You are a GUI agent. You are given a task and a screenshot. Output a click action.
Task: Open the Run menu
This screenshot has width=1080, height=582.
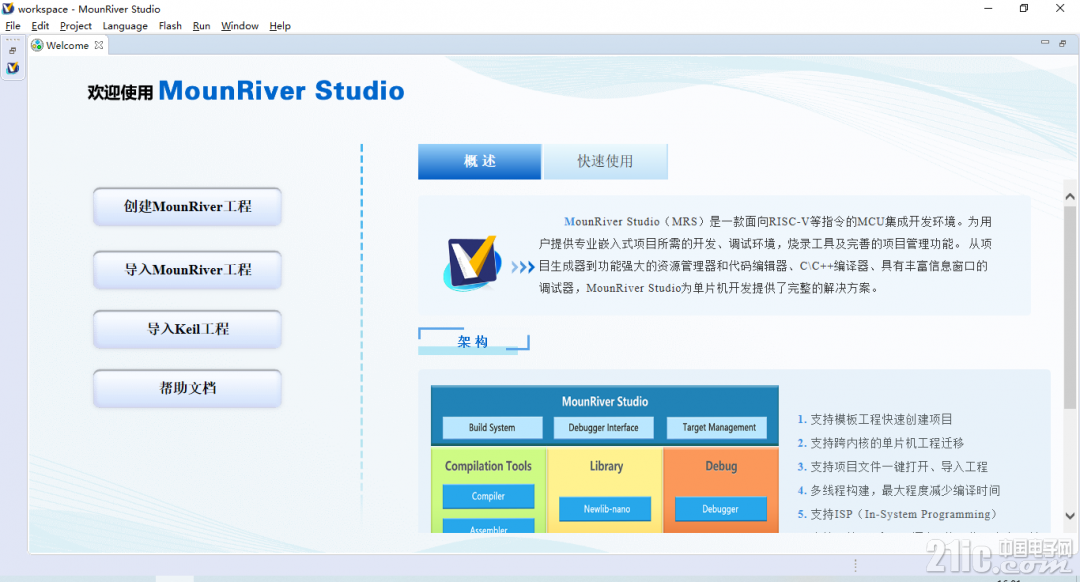(x=201, y=25)
